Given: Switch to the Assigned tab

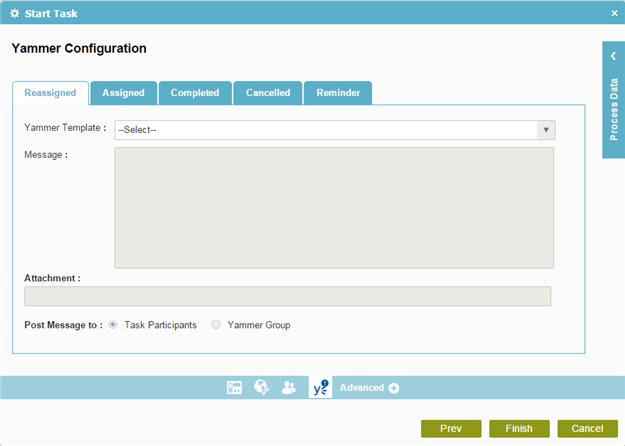Looking at the screenshot, I should (x=124, y=93).
